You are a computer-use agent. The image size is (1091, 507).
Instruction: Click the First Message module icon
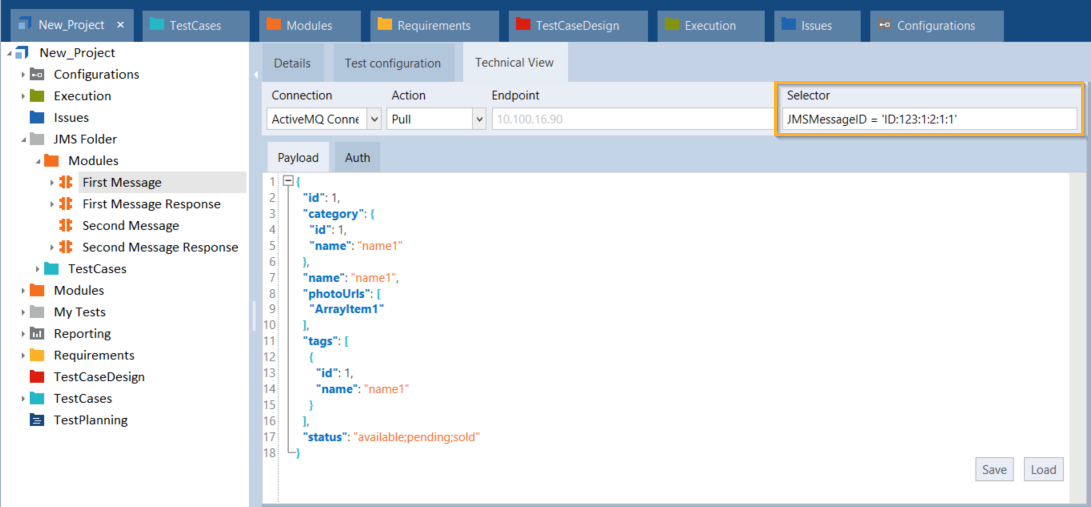pos(66,182)
